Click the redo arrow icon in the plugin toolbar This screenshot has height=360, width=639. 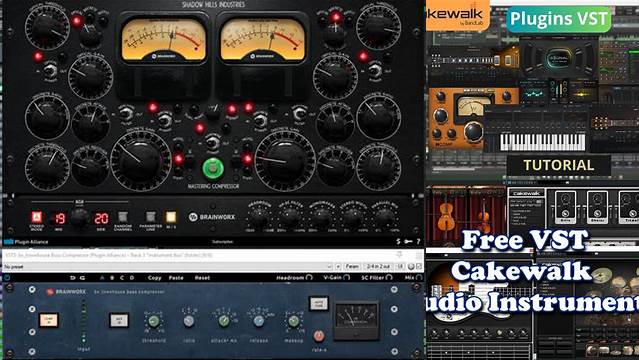[82, 278]
